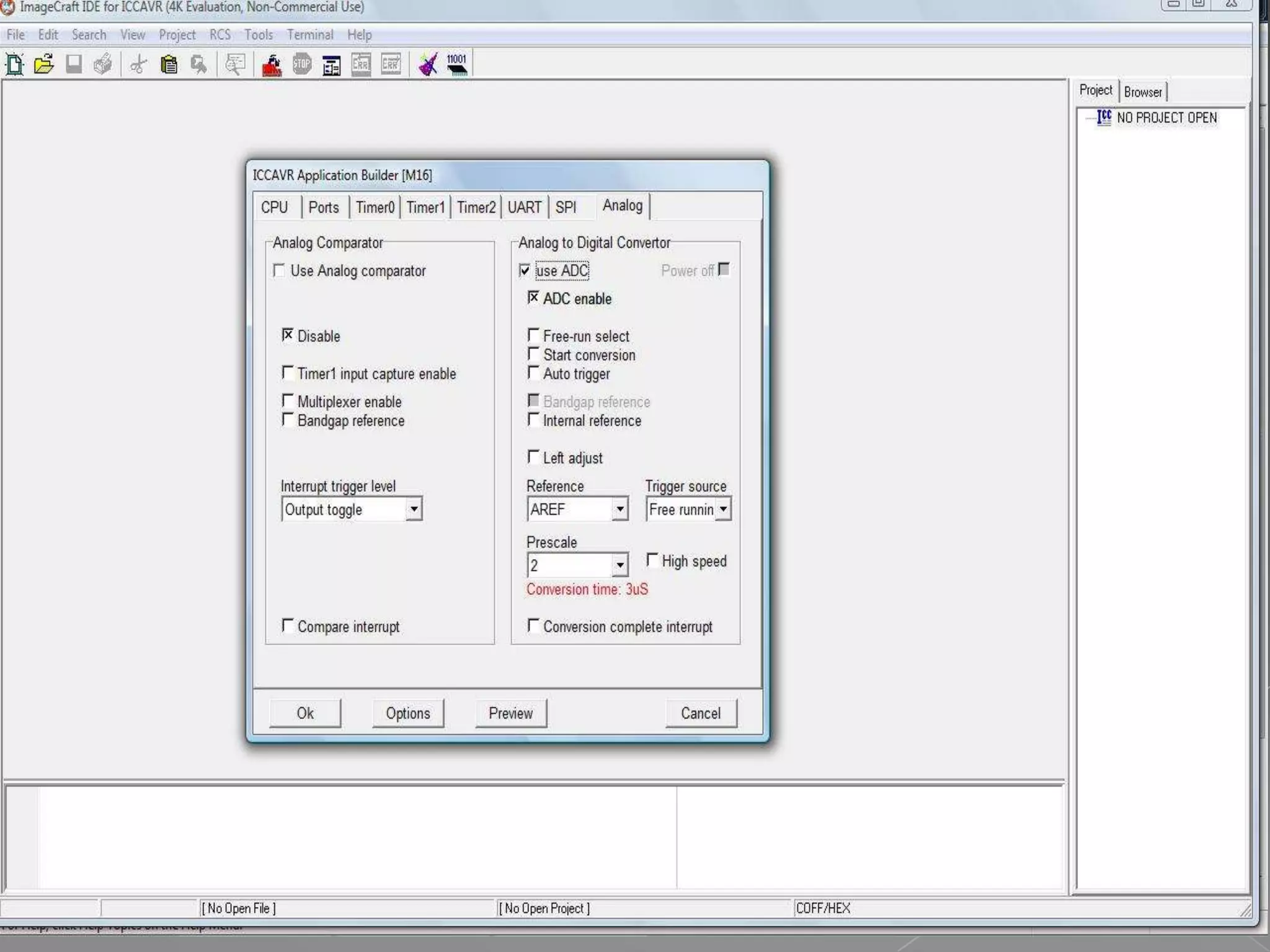The height and width of the screenshot is (952, 1270).
Task: Click the Open File folder icon
Action: click(x=44, y=64)
